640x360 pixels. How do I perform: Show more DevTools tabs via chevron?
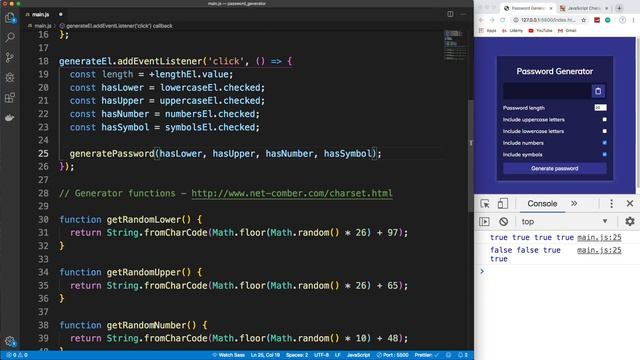point(574,203)
